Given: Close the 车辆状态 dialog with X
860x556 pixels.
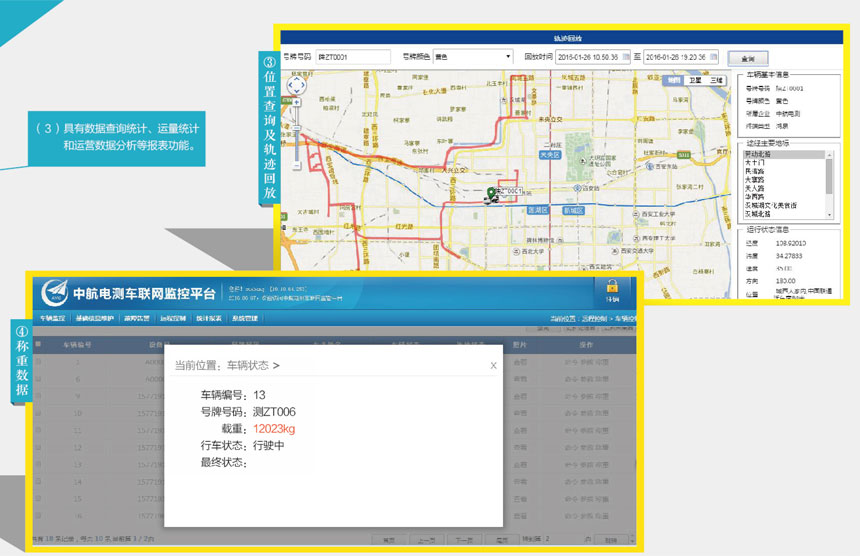Looking at the screenshot, I should click(493, 366).
